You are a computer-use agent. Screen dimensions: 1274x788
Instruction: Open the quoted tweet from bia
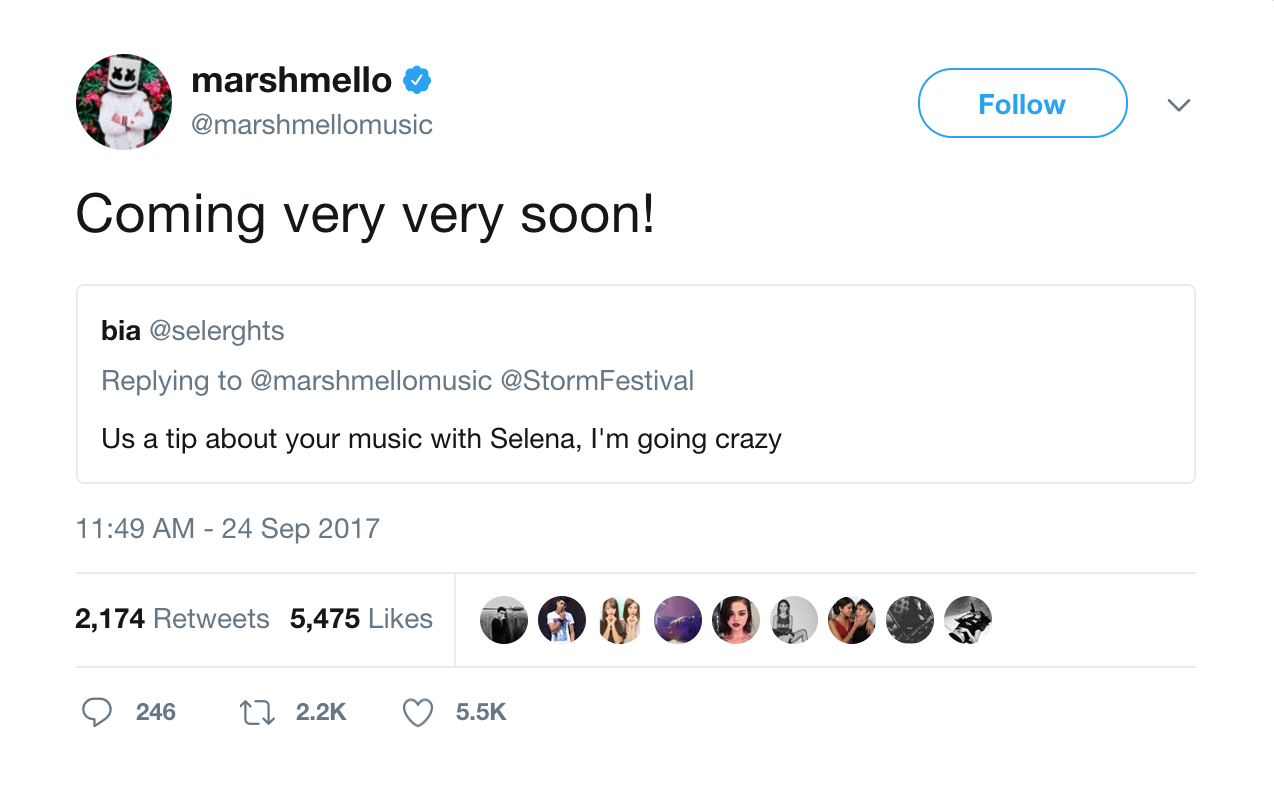[x=635, y=439]
